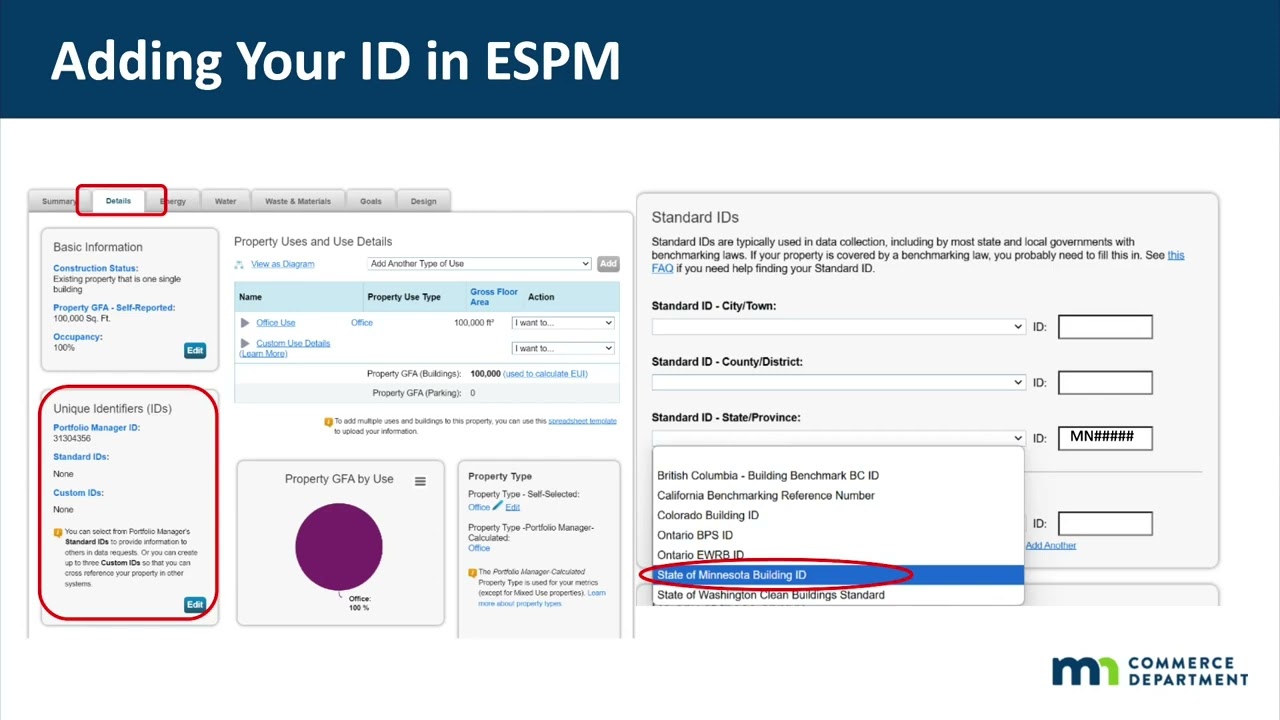
Task: Open Add Another Type of Use dropdown
Action: (480, 264)
